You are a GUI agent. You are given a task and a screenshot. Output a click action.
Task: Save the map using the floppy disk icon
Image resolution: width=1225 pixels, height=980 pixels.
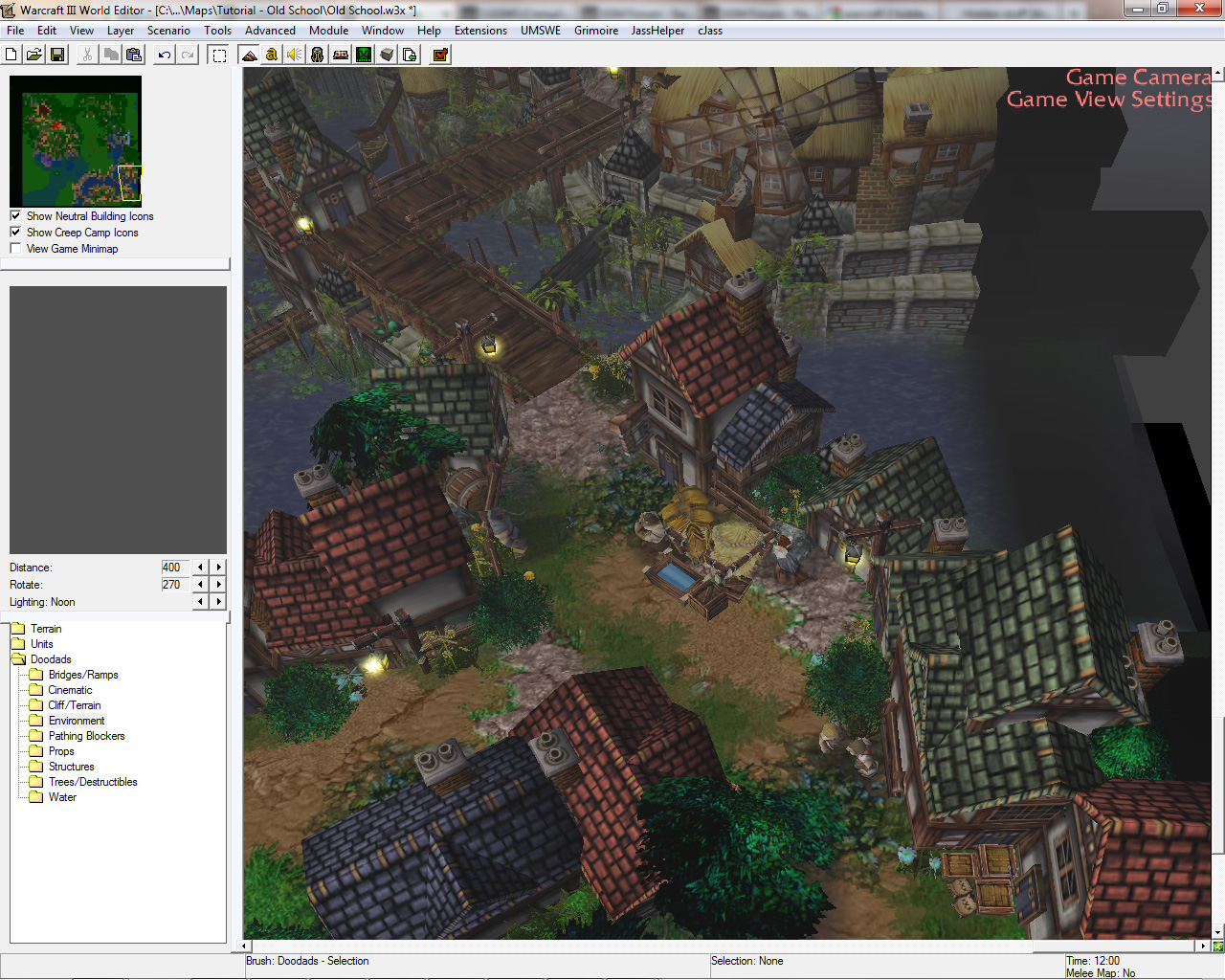tap(57, 55)
